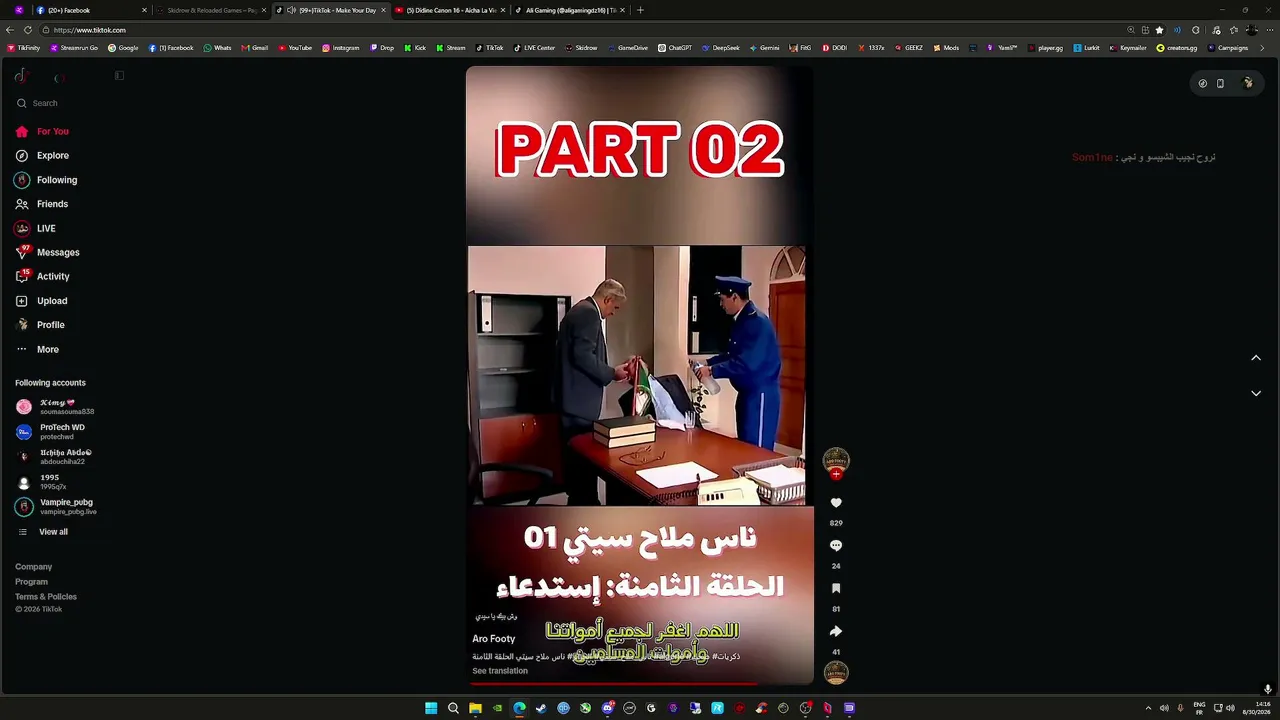Screen dimensions: 1280x720
Task: Switch ENG FR input language
Action: coord(1199,708)
